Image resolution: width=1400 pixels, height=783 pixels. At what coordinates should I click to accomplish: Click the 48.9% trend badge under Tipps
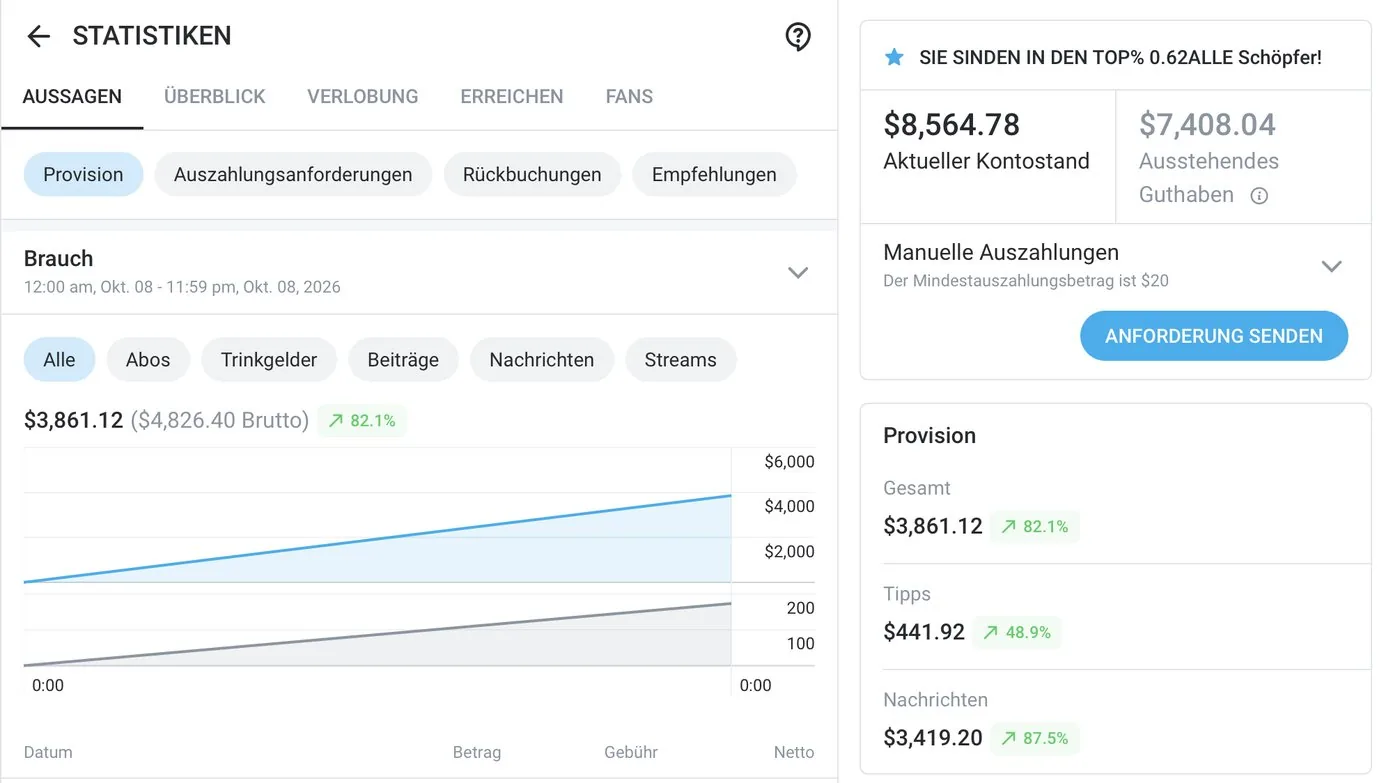click(x=1017, y=633)
